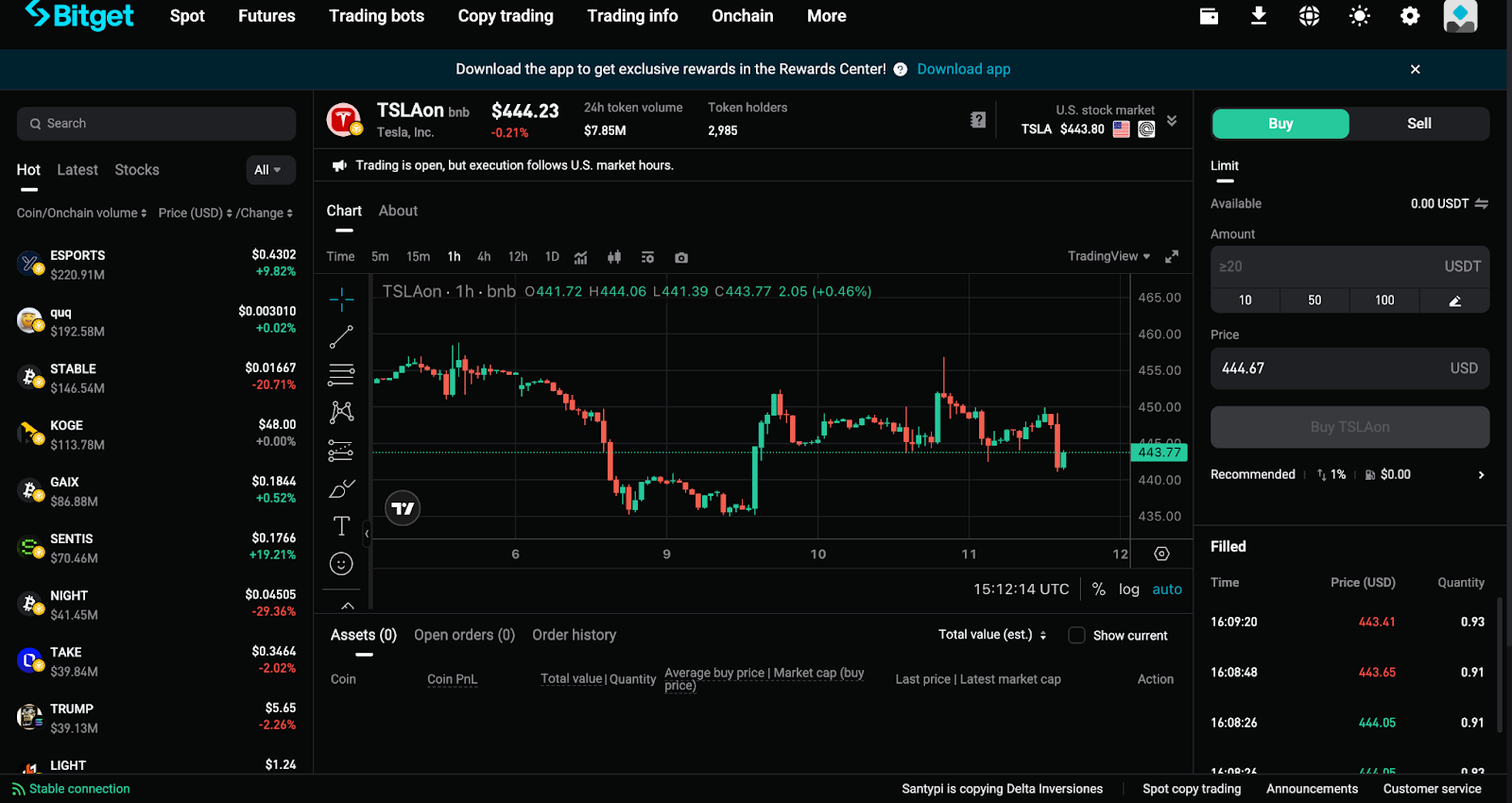Viewport: 1512px width, 803px height.
Task: Edit quick amount presets pencil icon
Action: point(1454,300)
